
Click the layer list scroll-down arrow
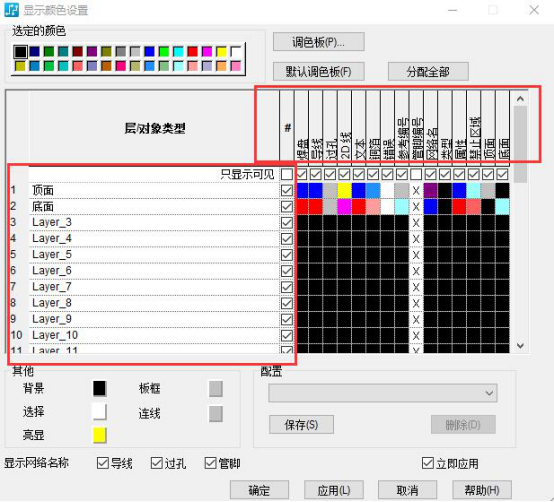520,346
